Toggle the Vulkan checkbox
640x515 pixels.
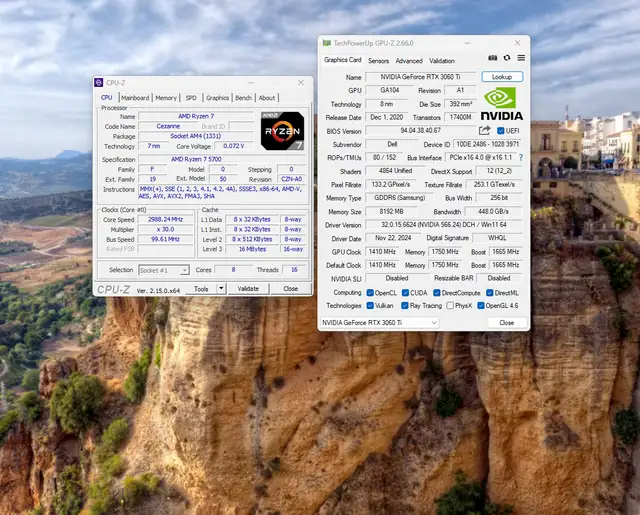[370, 305]
